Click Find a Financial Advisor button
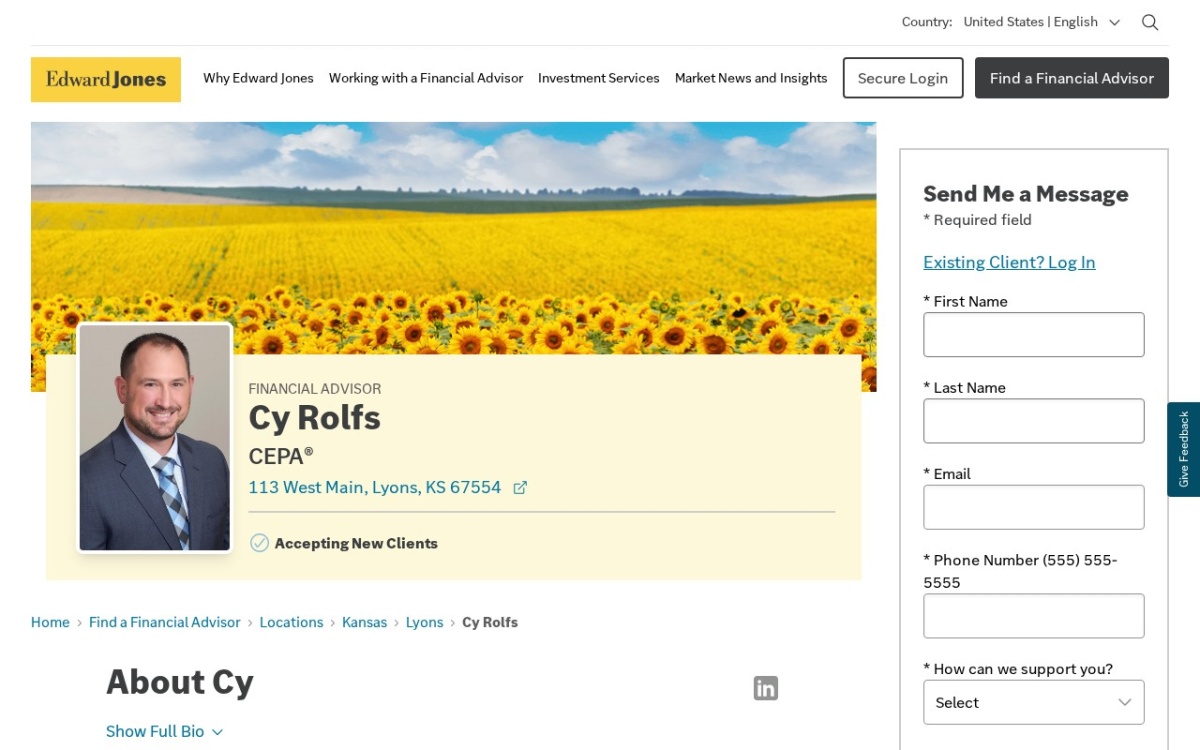The image size is (1200, 750). 1072,78
